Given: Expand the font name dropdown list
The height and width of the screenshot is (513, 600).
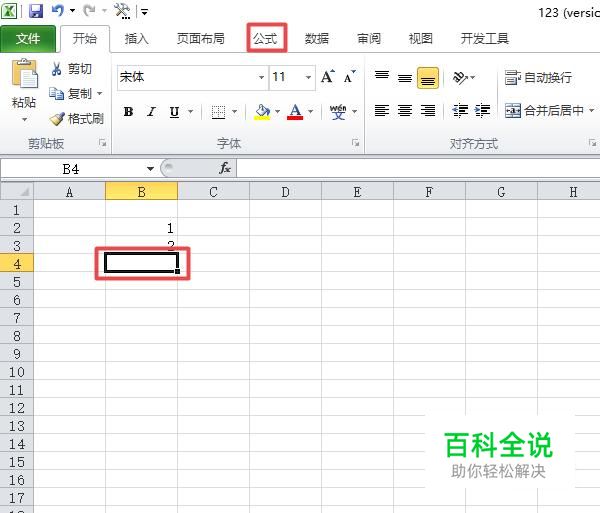Looking at the screenshot, I should 261,78.
